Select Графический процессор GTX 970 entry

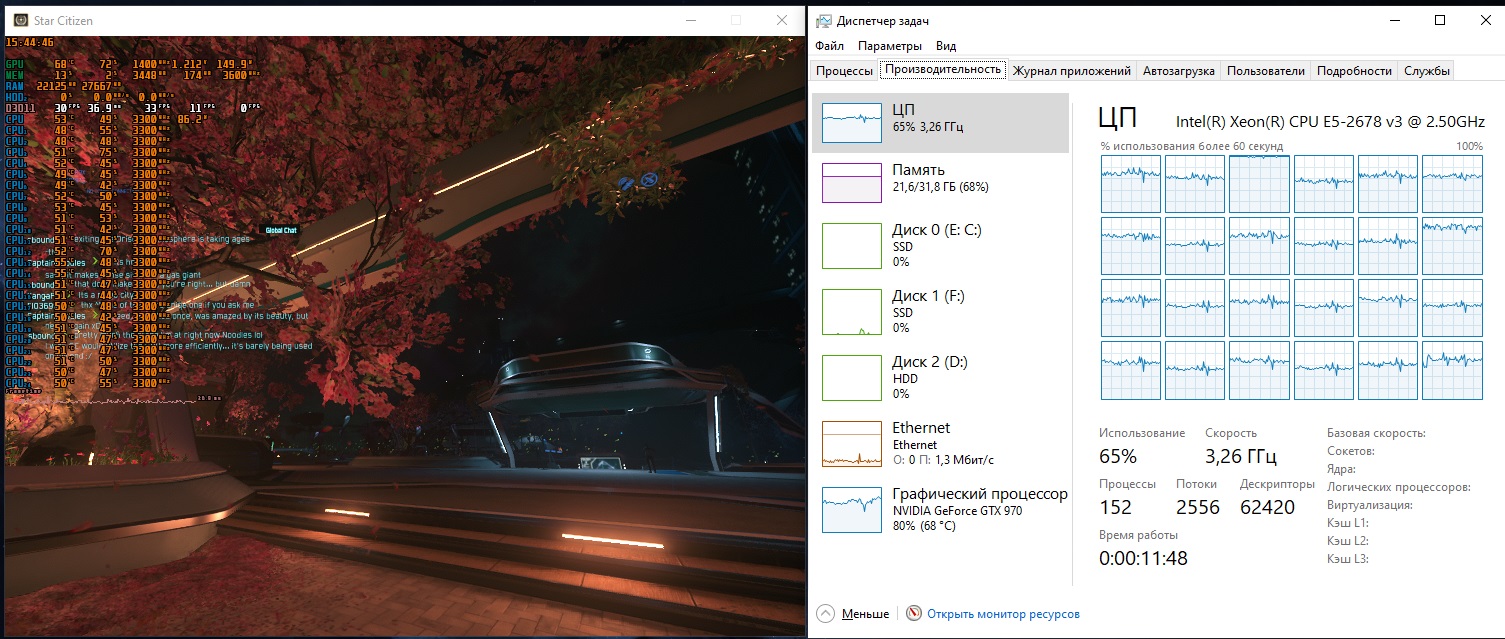pos(940,509)
